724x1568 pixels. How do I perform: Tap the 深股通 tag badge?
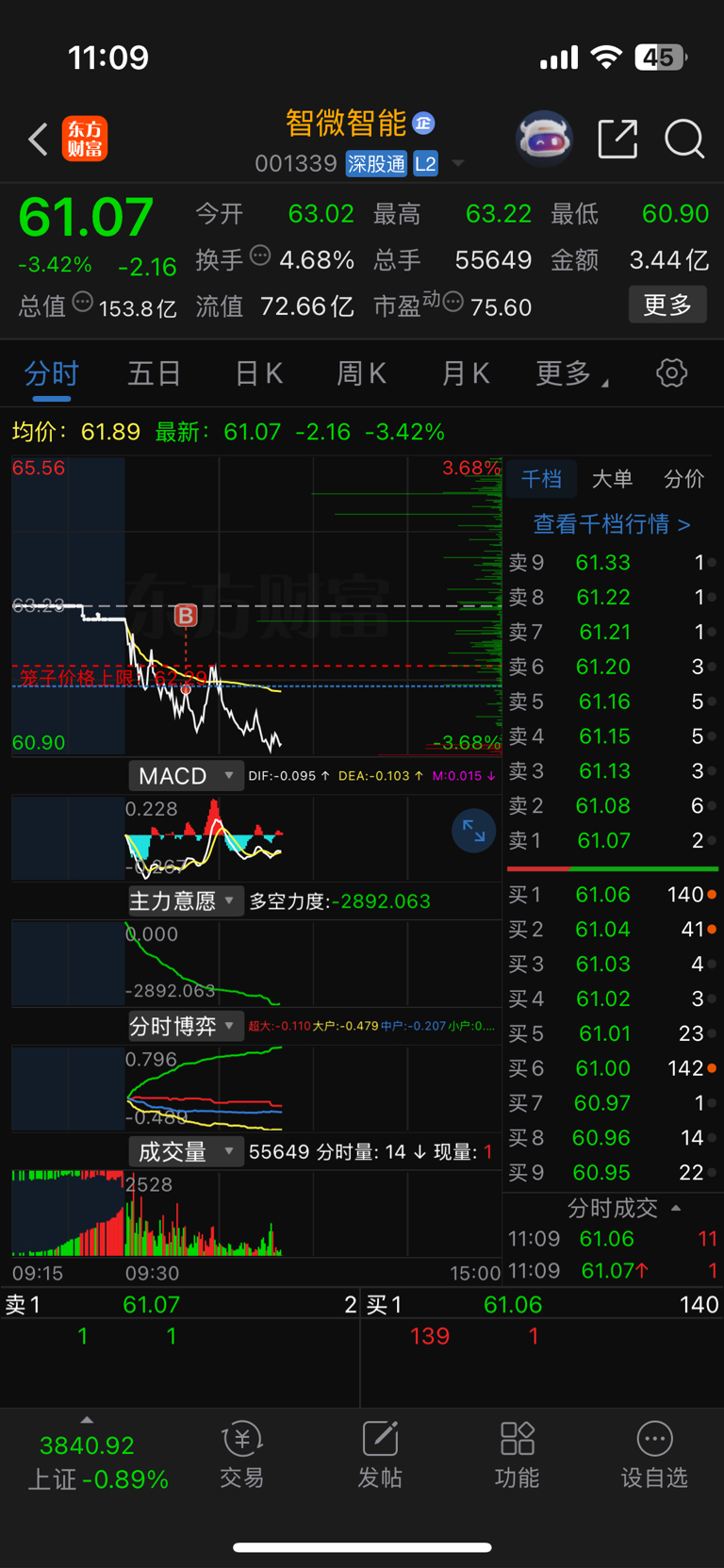pyautogui.click(x=376, y=164)
